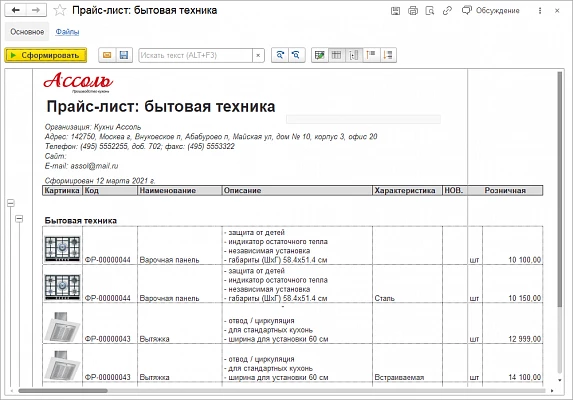This screenshot has height=400, width=573.
Task: Go back with the left arrow
Action: click(15, 10)
